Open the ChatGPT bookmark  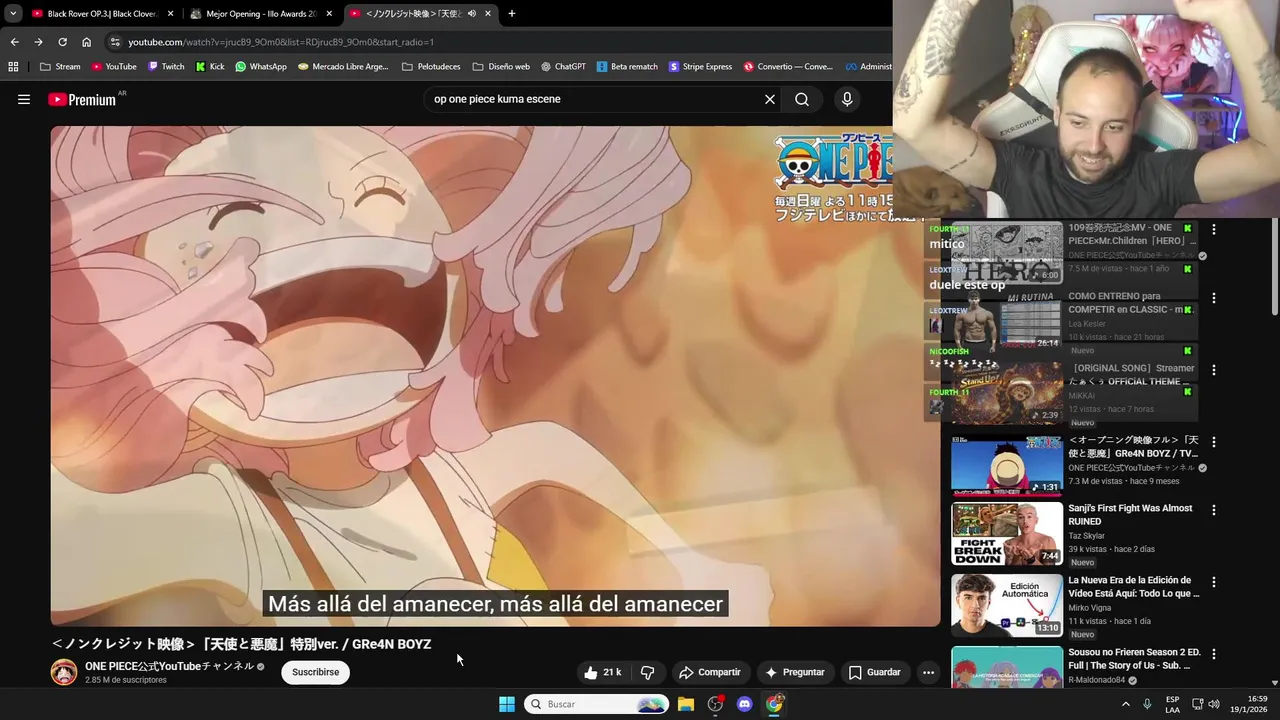[x=563, y=67]
